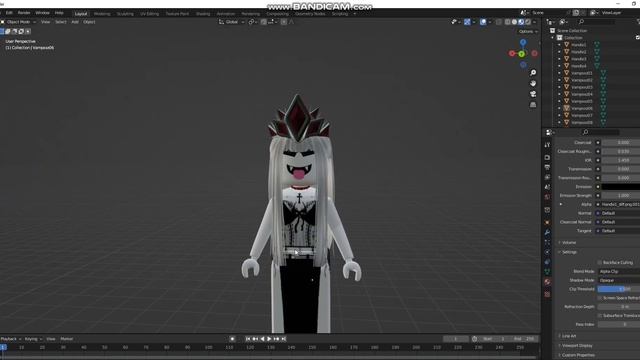Open the Object Data mesh tab icon

(x=547, y=272)
